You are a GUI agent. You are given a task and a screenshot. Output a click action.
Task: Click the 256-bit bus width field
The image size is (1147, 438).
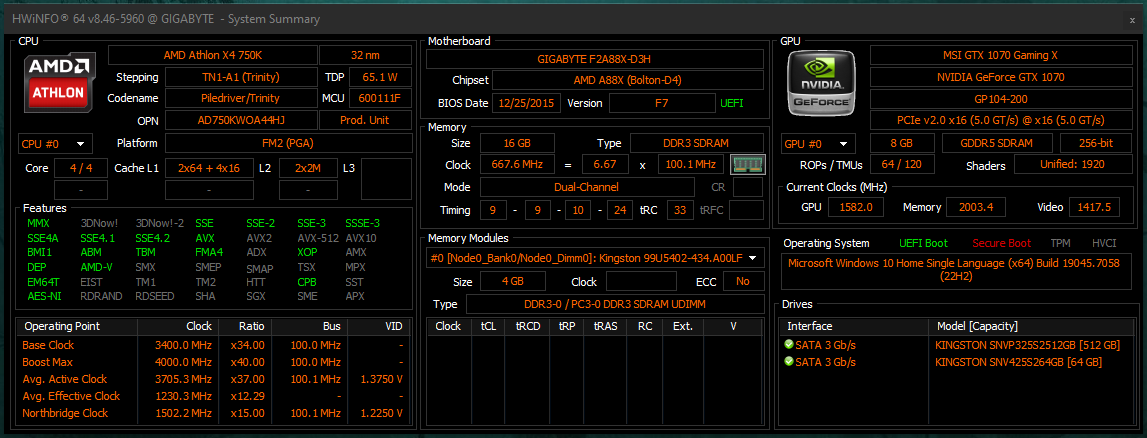[x=1096, y=143]
